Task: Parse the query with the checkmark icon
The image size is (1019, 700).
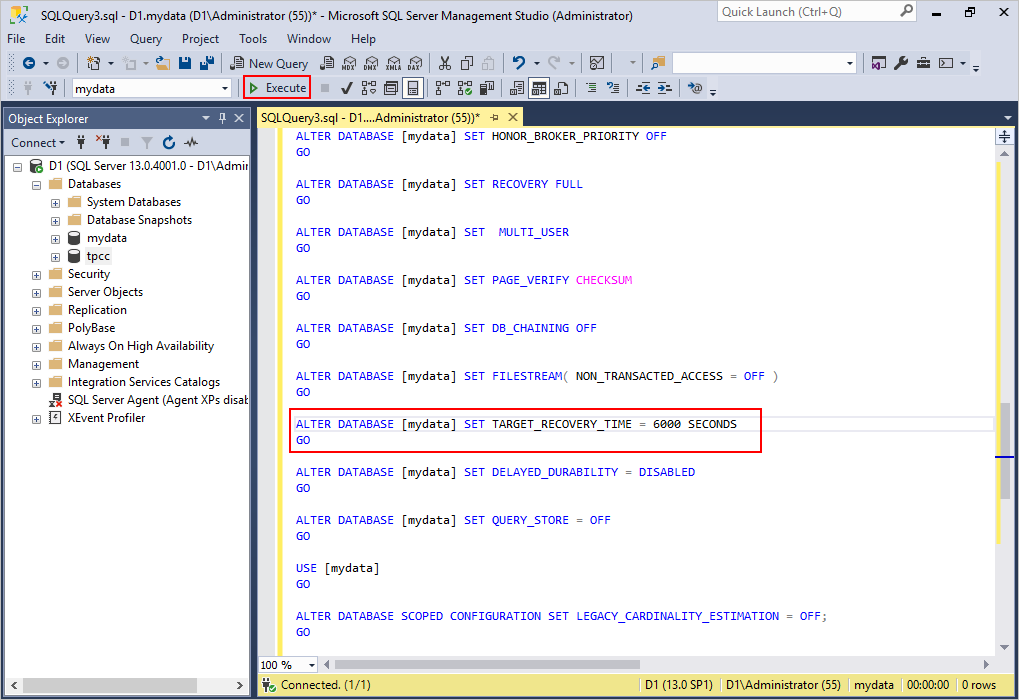Action: click(x=347, y=87)
